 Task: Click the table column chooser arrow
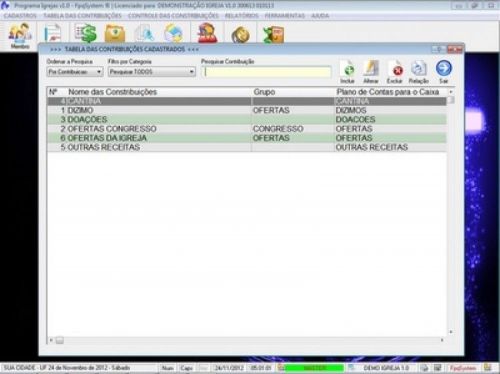coord(451,92)
